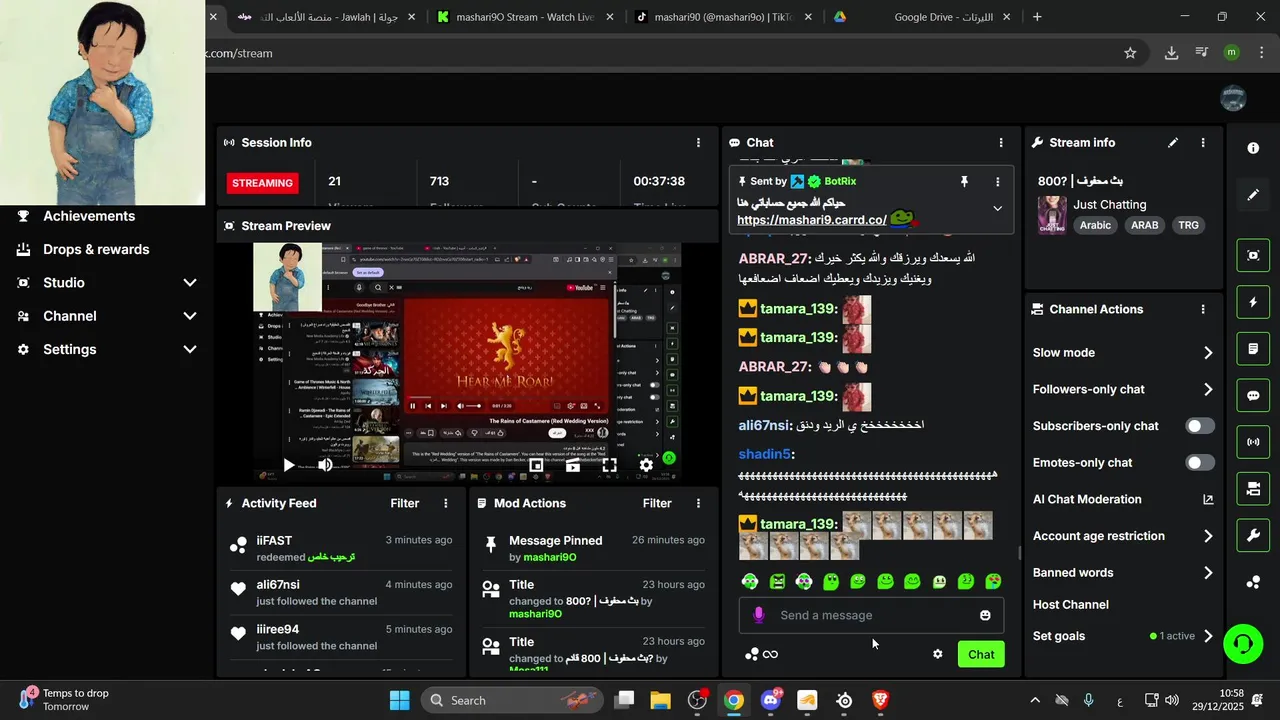Viewport: 1280px width, 720px height.
Task: Open AI Chat Moderation external link
Action: tap(1208, 500)
